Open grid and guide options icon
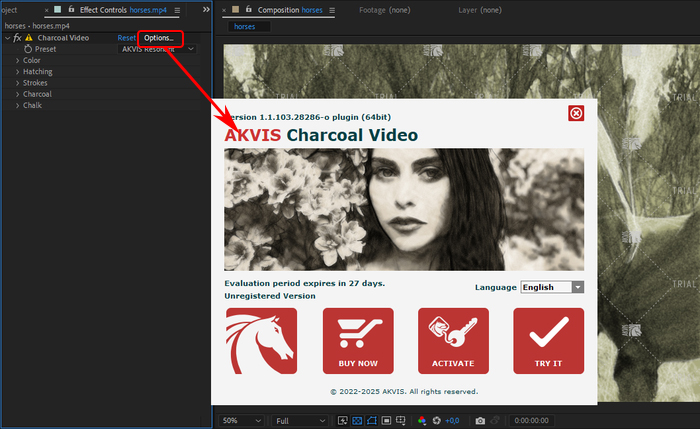The image size is (700, 429). tap(401, 421)
